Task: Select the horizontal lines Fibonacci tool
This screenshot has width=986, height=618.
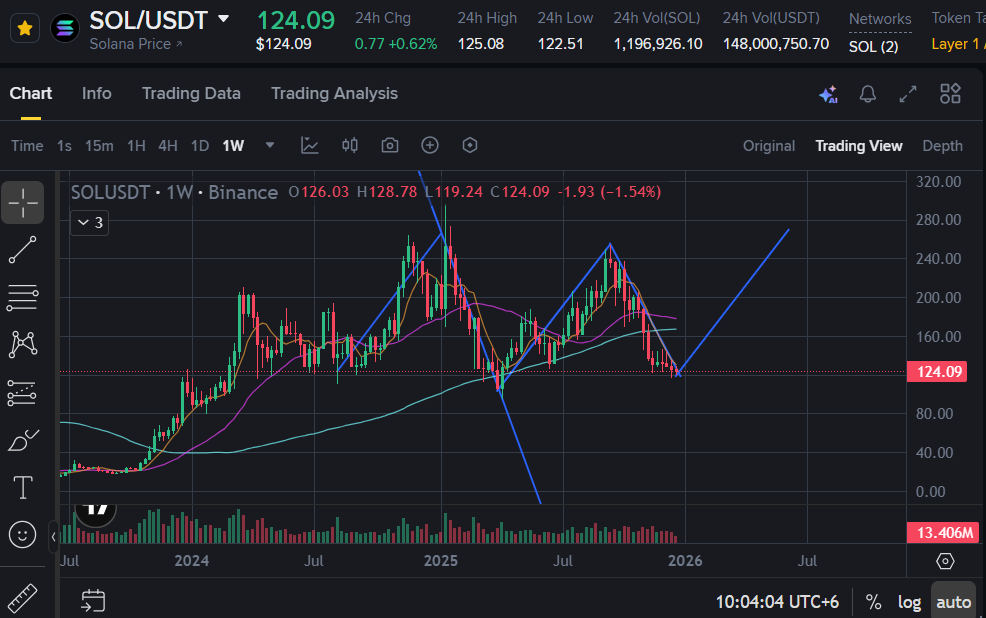Action: [x=23, y=297]
